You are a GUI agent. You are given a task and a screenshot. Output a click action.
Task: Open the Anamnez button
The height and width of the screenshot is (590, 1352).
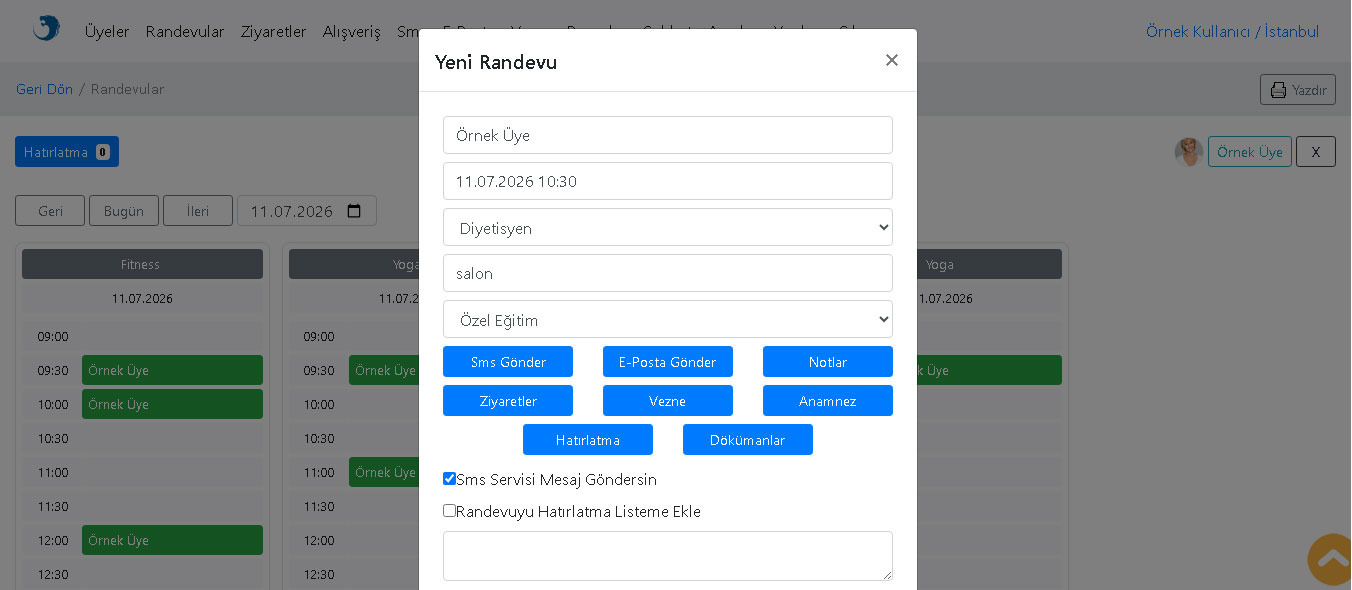coord(828,401)
